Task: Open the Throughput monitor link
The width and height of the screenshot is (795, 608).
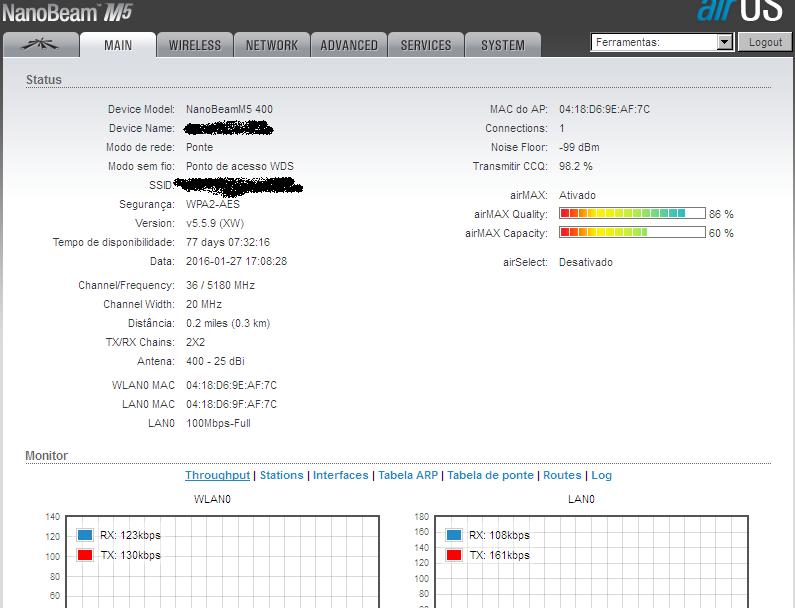Action: click(x=218, y=475)
